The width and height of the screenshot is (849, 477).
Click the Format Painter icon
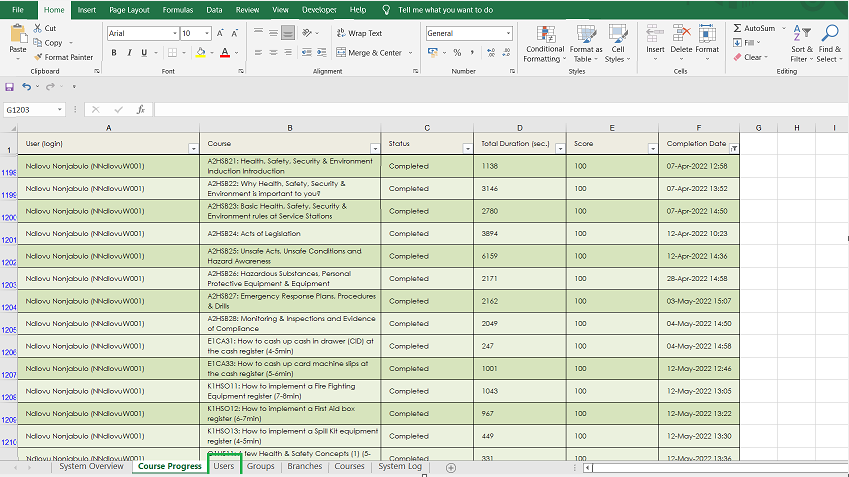tap(38, 57)
